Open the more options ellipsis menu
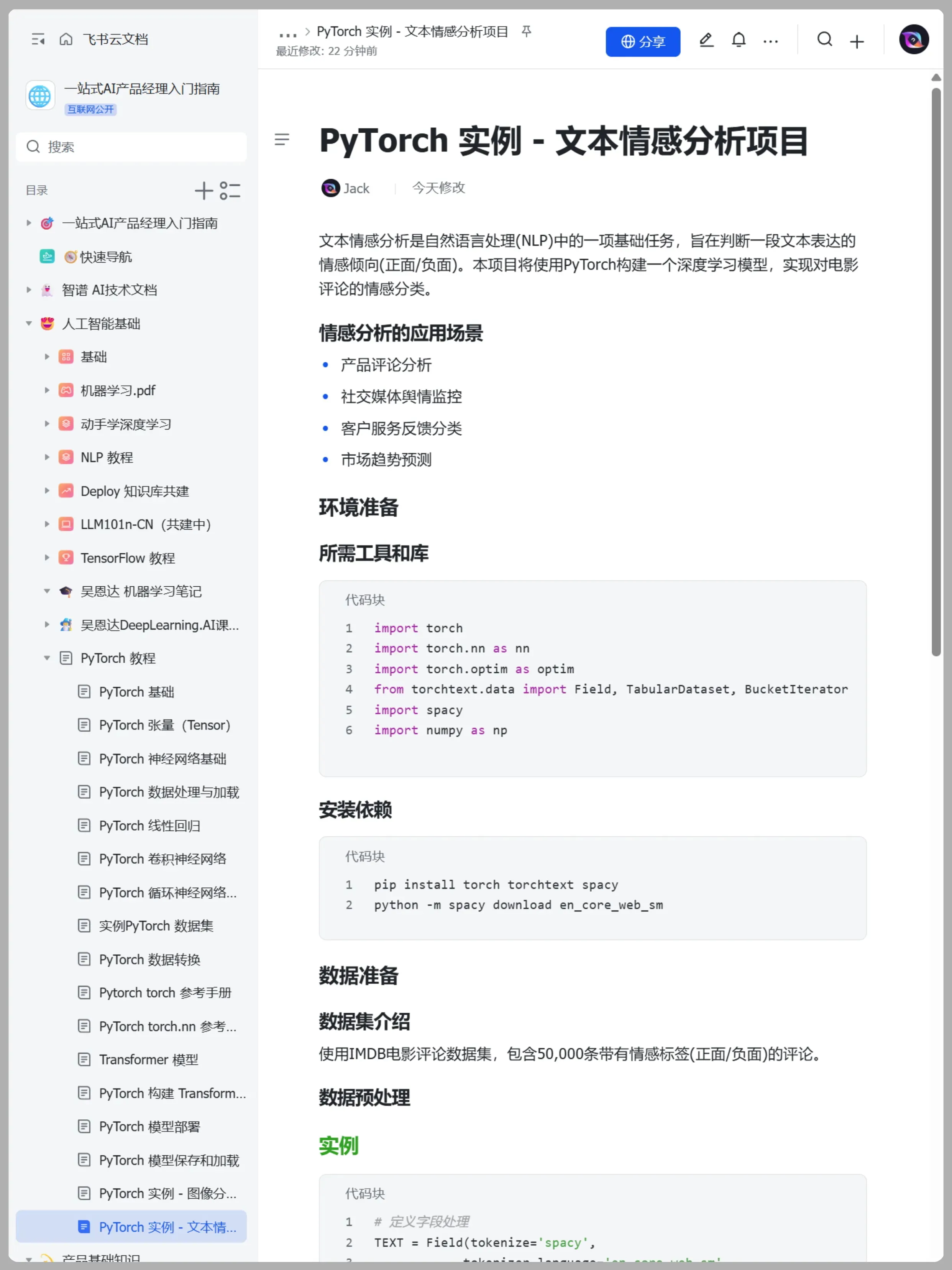Image resolution: width=952 pixels, height=1270 pixels. point(771,41)
